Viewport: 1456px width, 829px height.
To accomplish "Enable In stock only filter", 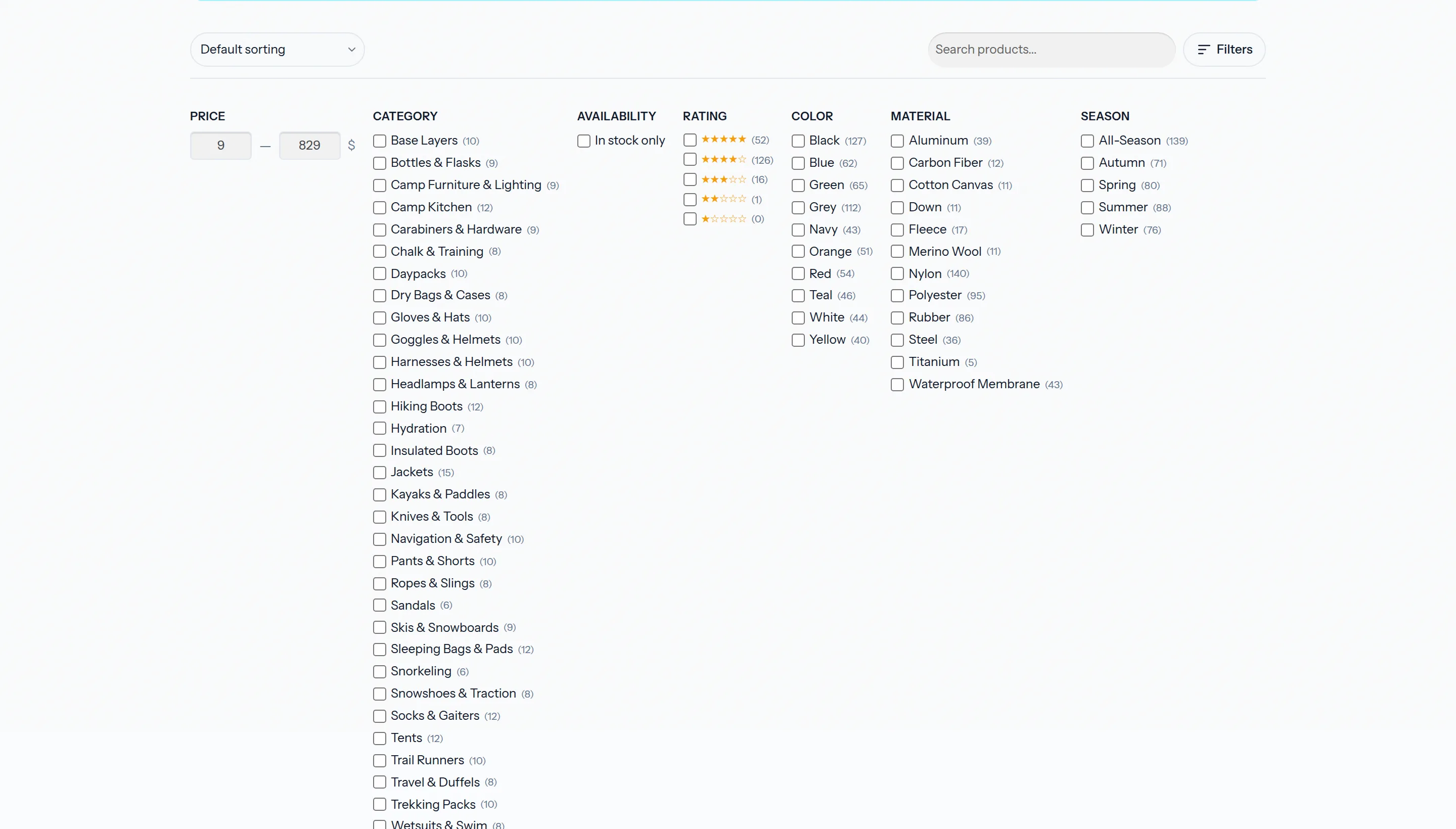I will click(x=583, y=141).
